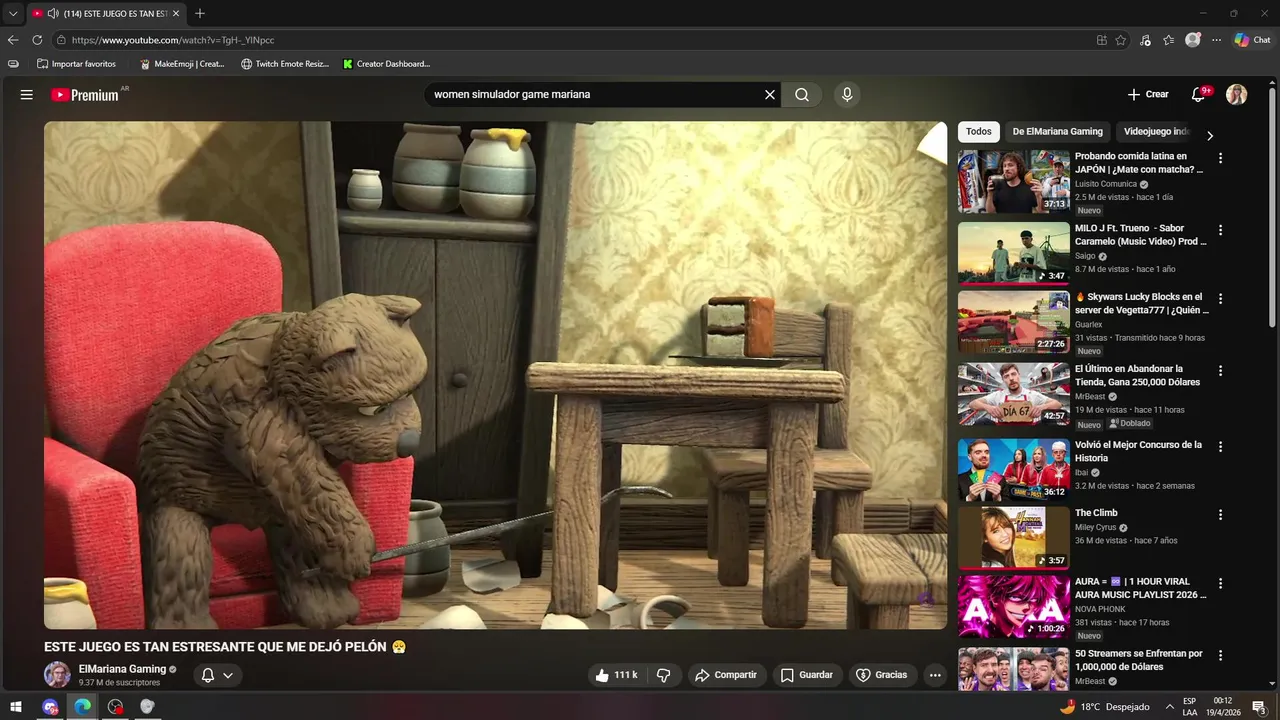Open Windows Start menu

tap(16, 707)
